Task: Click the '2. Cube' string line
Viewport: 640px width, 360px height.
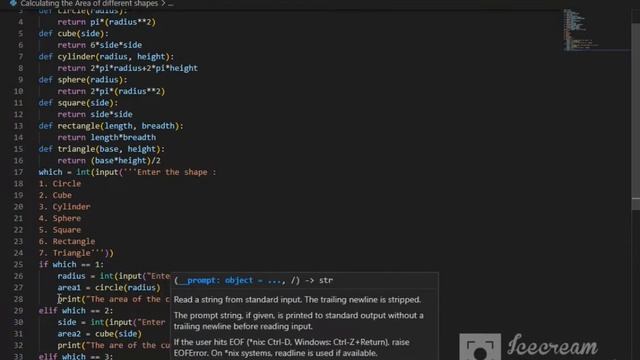Action: click(x=55, y=195)
